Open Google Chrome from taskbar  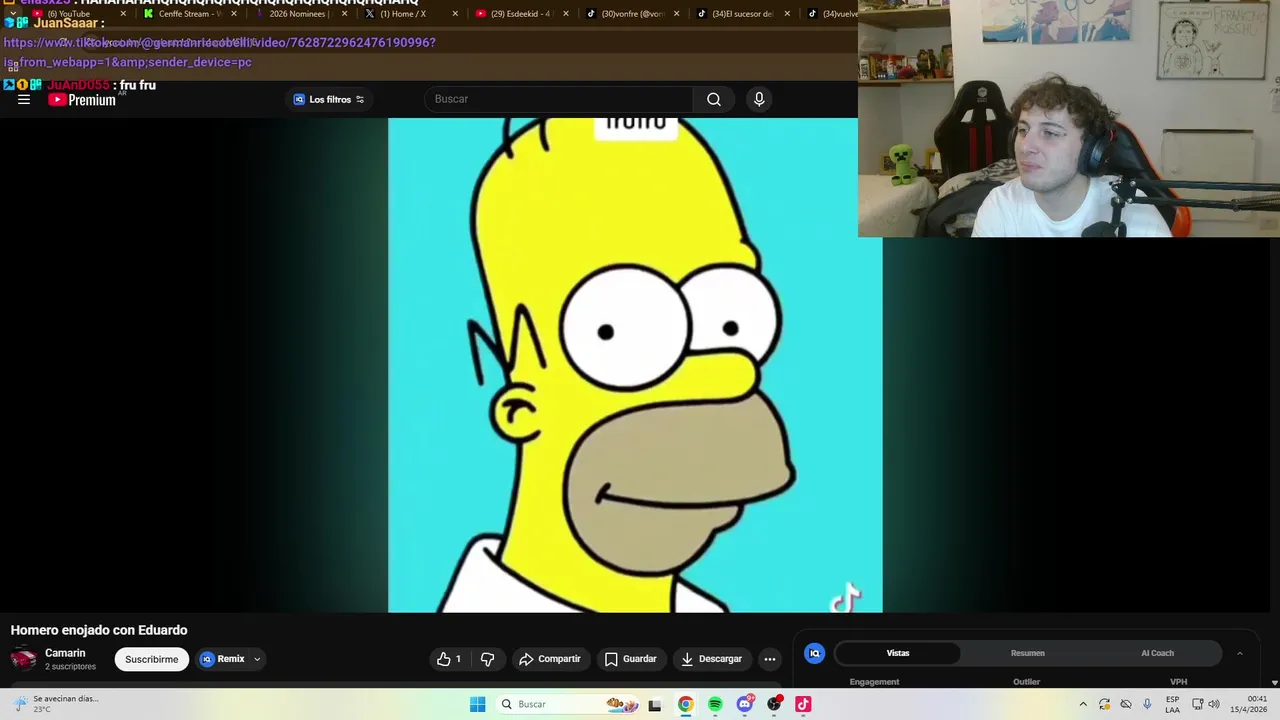(685, 704)
